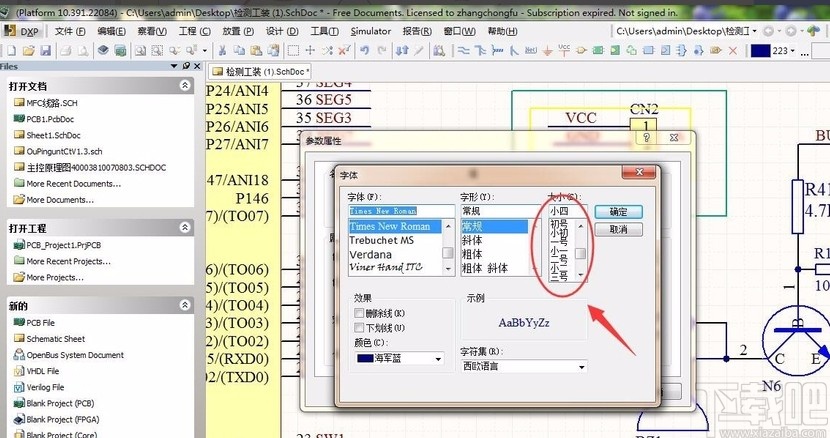This screenshot has width=830, height=438.
Task: Collapse the 新的 section
Action: pos(185,305)
